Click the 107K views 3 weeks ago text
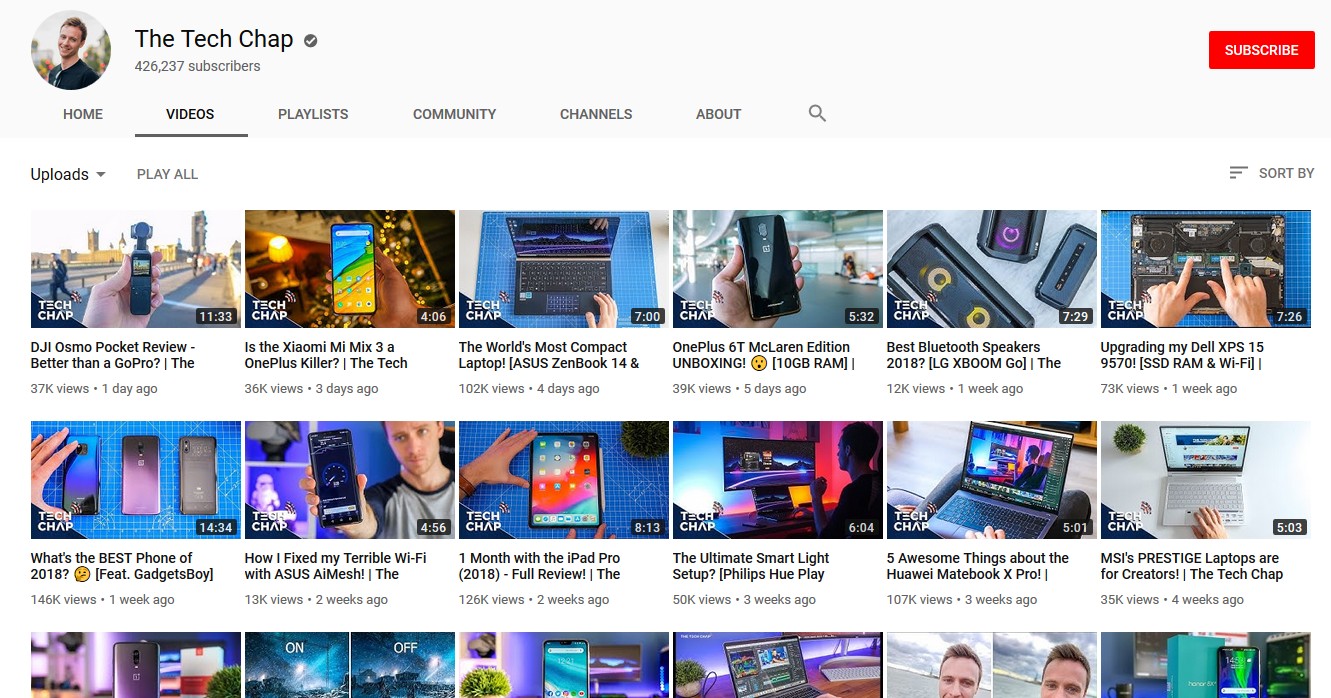Image resolution: width=1331 pixels, height=698 pixels. (x=962, y=600)
